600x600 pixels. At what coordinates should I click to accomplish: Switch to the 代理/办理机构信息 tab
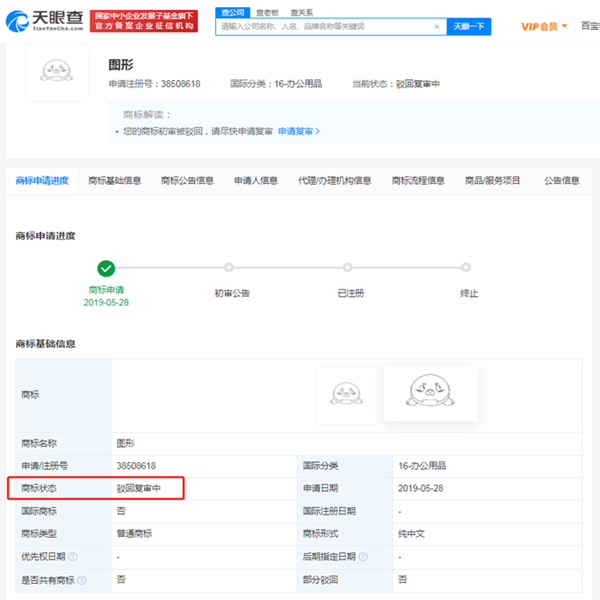334,181
